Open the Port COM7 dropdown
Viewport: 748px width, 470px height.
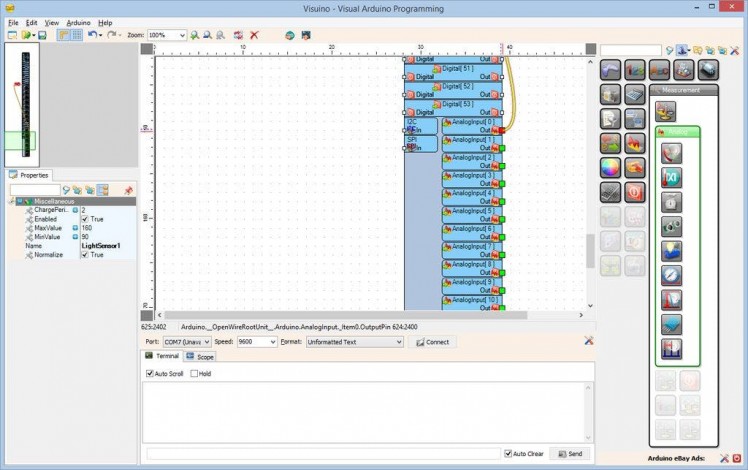tap(207, 342)
